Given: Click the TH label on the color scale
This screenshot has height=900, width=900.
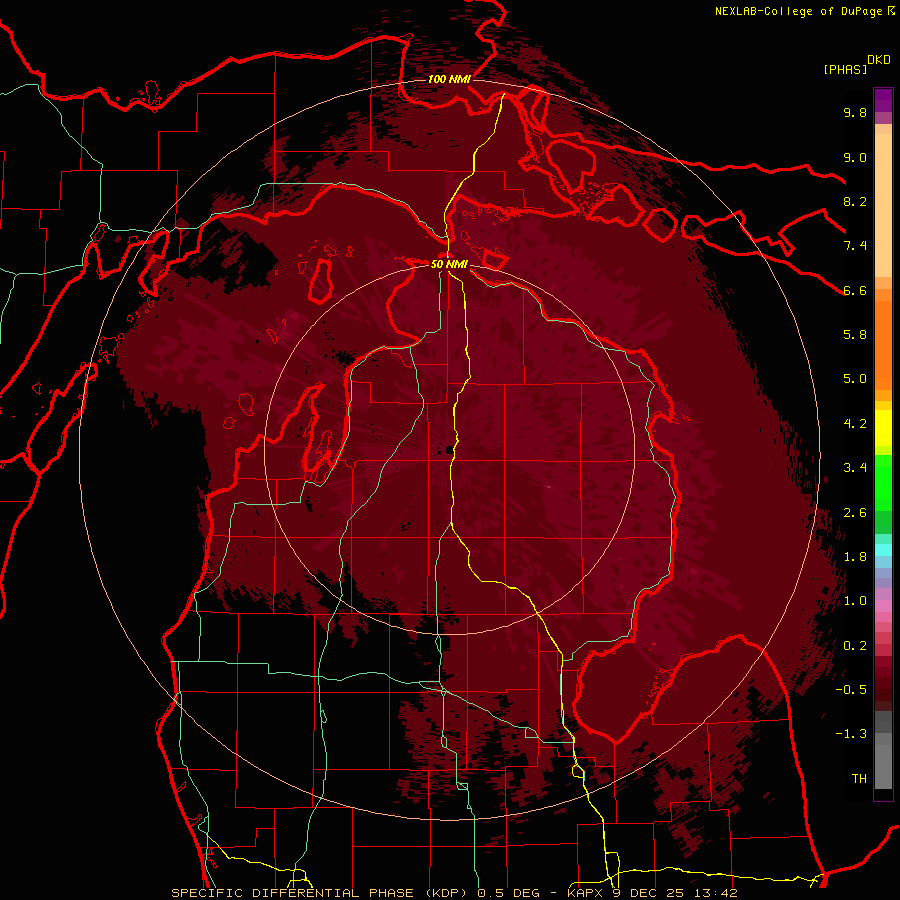Looking at the screenshot, I should (859, 779).
